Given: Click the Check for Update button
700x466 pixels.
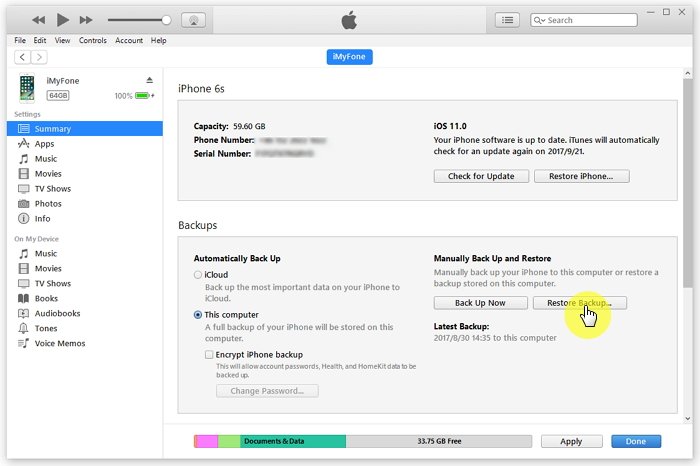Looking at the screenshot, I should (x=480, y=176).
